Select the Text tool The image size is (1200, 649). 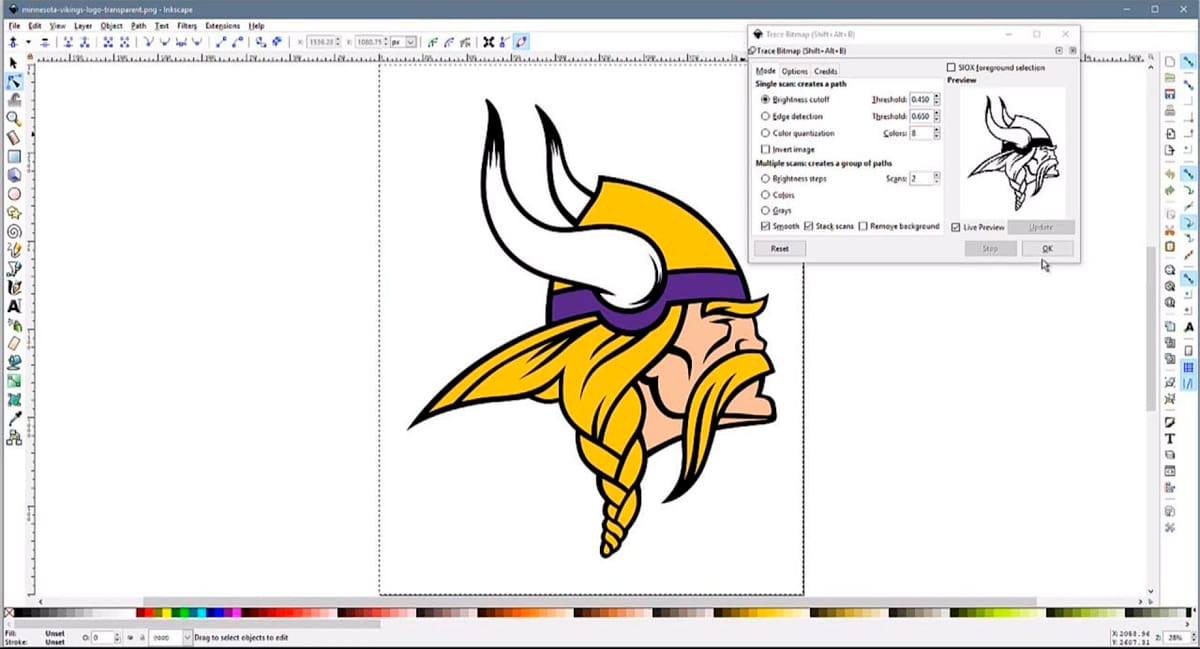(x=14, y=306)
